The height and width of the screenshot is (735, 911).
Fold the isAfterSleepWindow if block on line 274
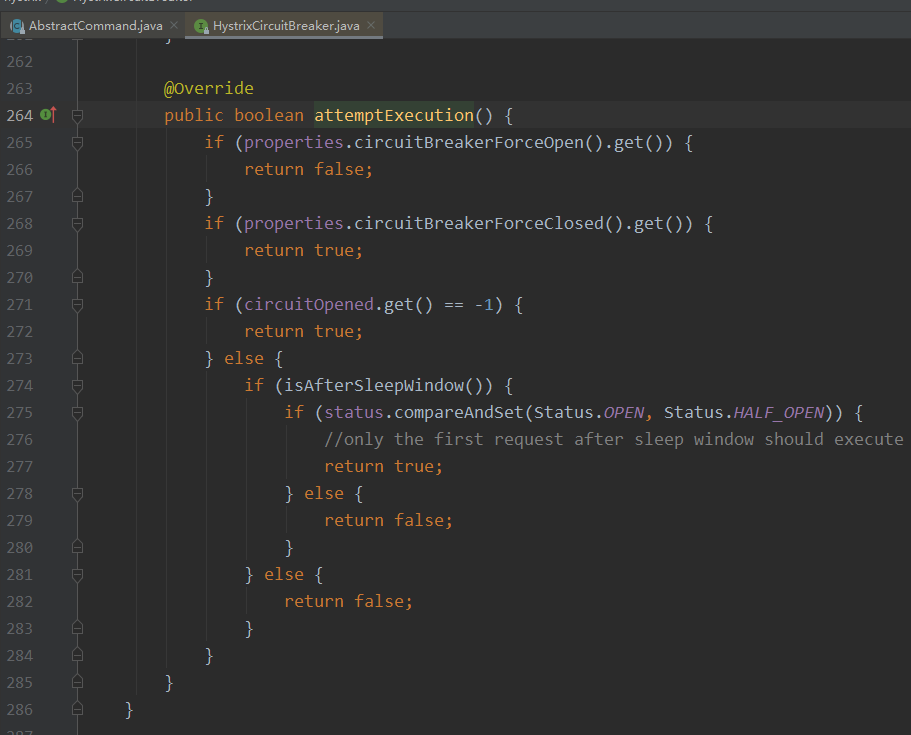click(x=77, y=386)
